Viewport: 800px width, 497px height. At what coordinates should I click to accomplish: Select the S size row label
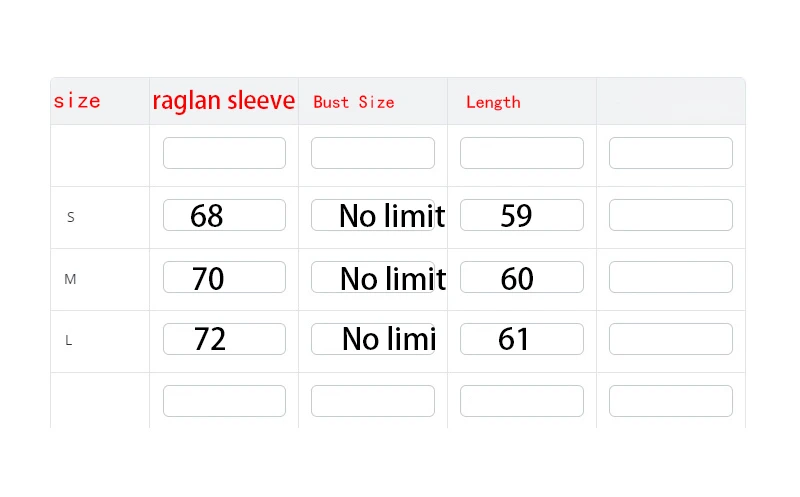tap(70, 217)
